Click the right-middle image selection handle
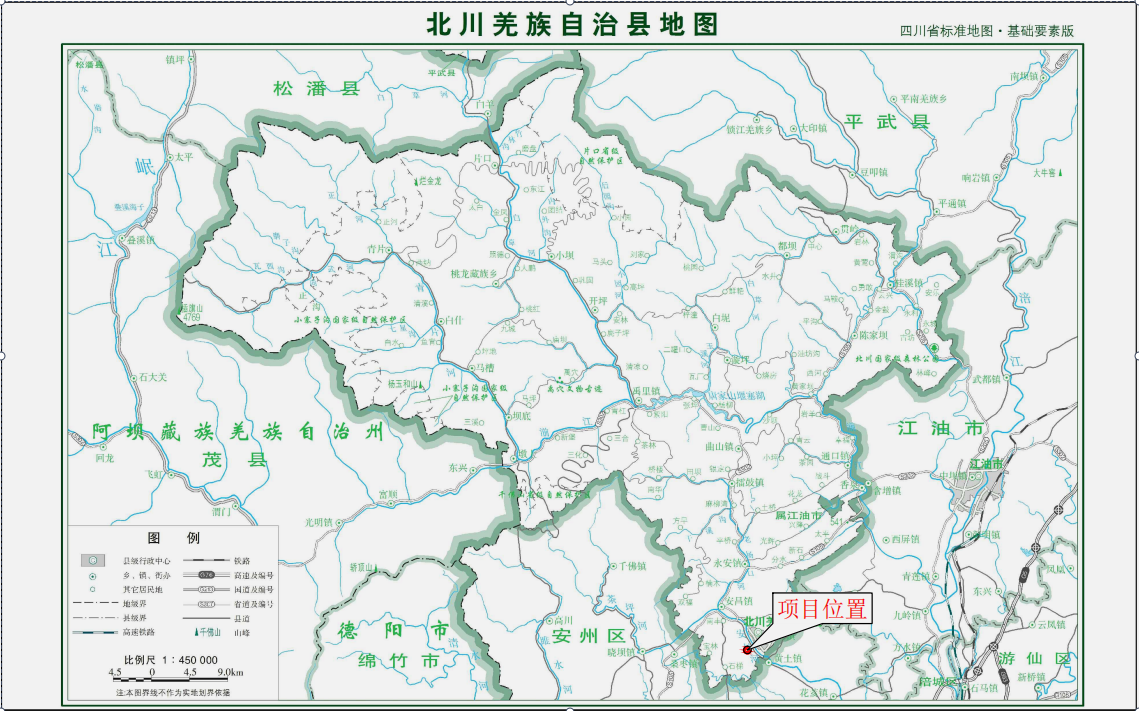1139x711 pixels. pos(1135,355)
